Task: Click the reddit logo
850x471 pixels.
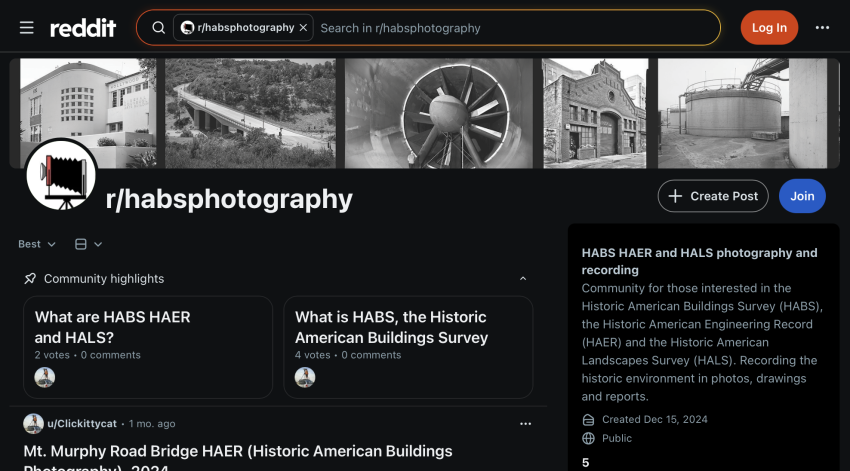Action: (x=83, y=28)
